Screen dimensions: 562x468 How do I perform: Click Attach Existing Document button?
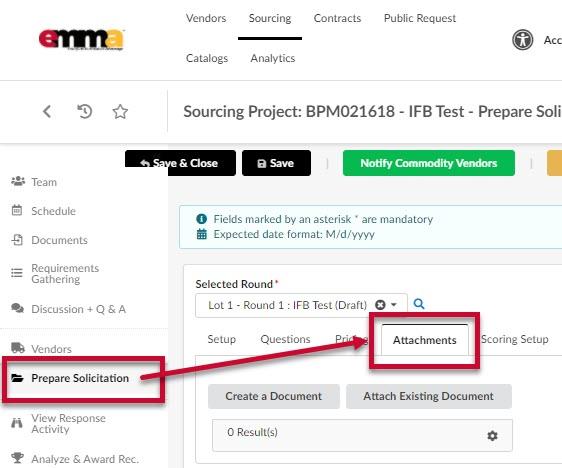[429, 396]
